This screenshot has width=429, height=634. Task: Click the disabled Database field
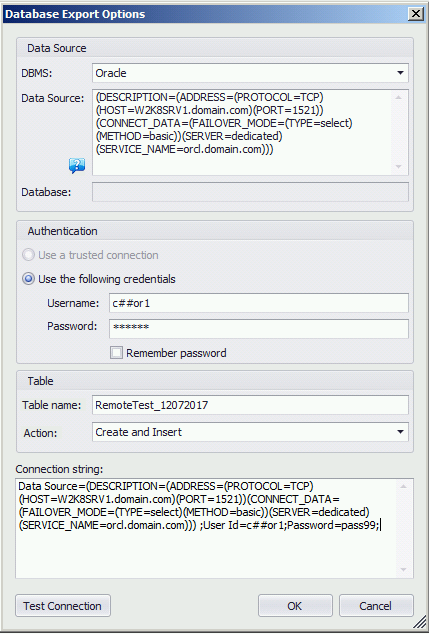tap(250, 192)
